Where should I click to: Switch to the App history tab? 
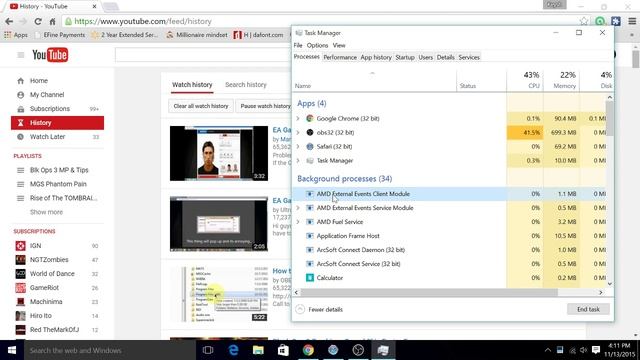(376, 58)
